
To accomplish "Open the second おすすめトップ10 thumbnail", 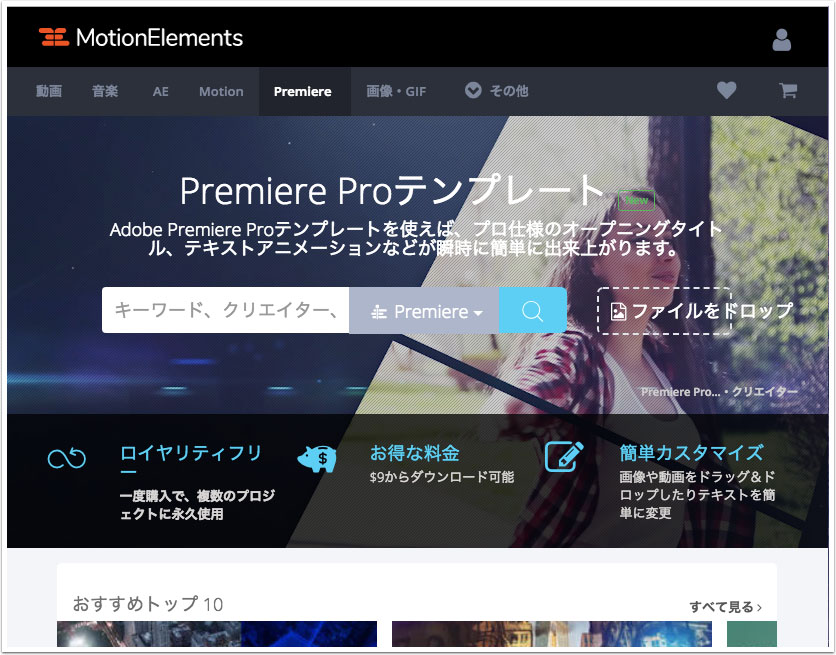I will [x=552, y=634].
